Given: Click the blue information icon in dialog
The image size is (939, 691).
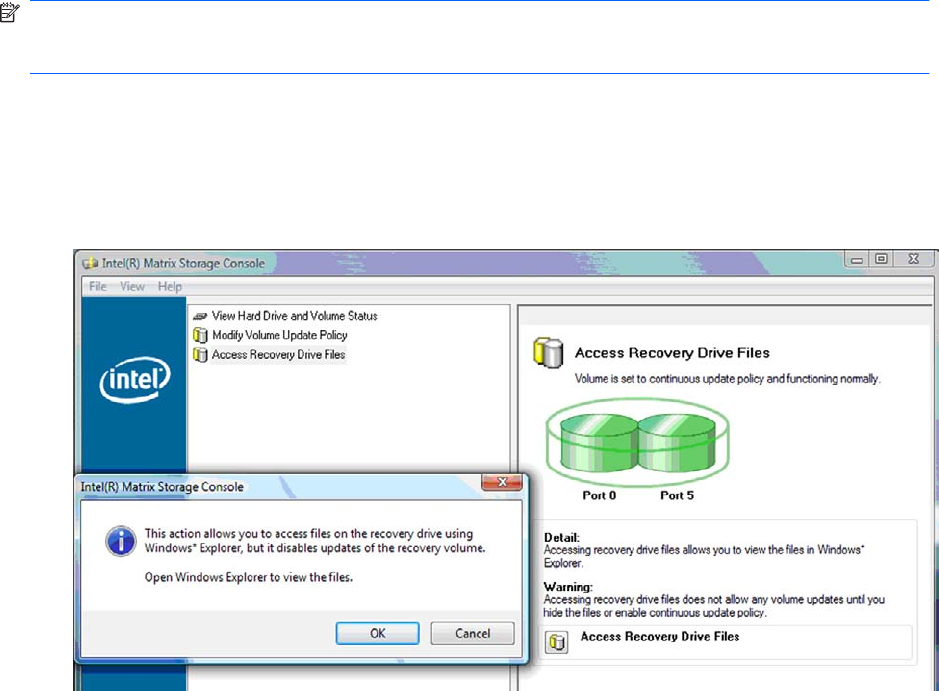Looking at the screenshot, I should point(121,541).
